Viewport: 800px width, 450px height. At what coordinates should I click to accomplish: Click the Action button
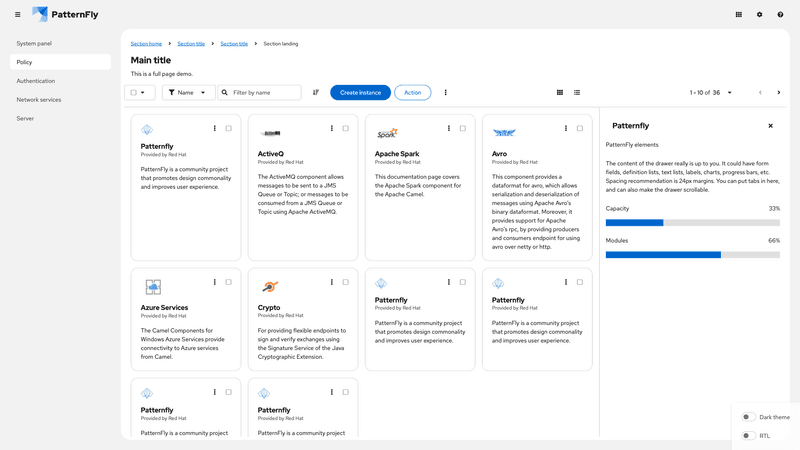click(412, 92)
